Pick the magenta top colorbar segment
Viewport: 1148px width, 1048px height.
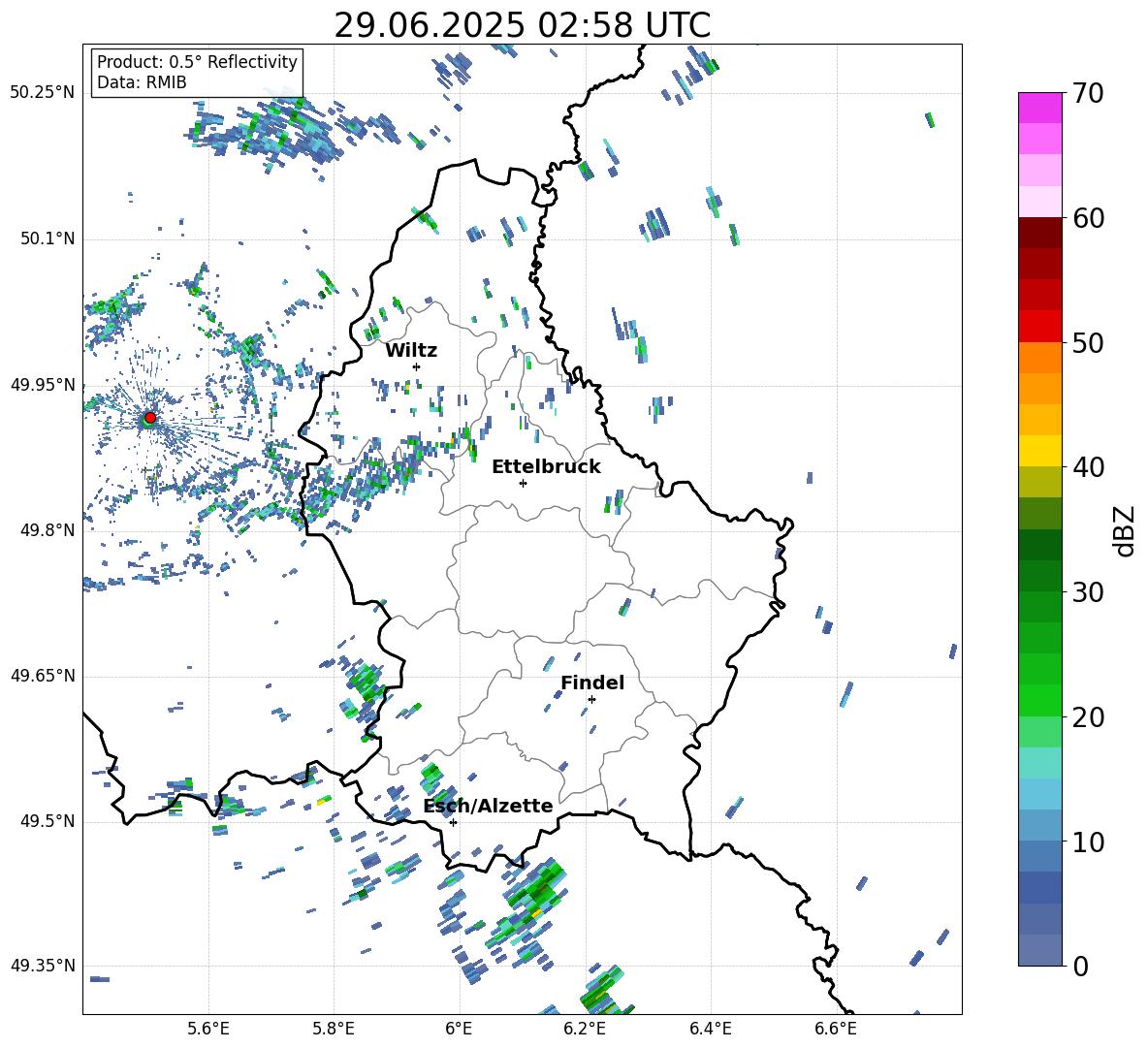tap(1040, 108)
